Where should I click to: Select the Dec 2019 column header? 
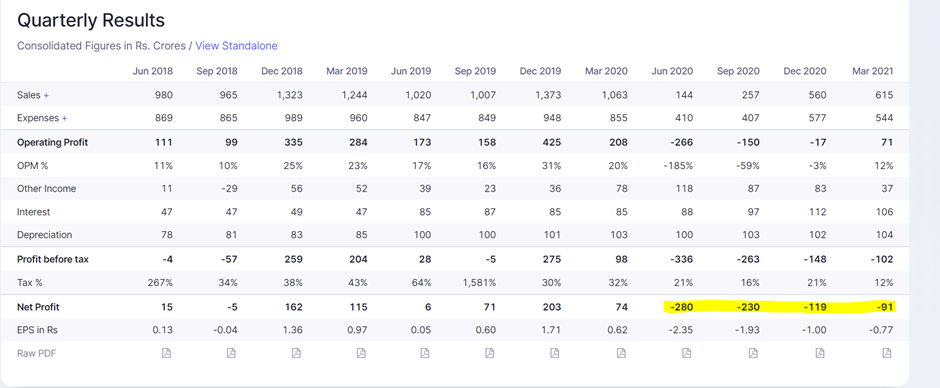click(540, 71)
